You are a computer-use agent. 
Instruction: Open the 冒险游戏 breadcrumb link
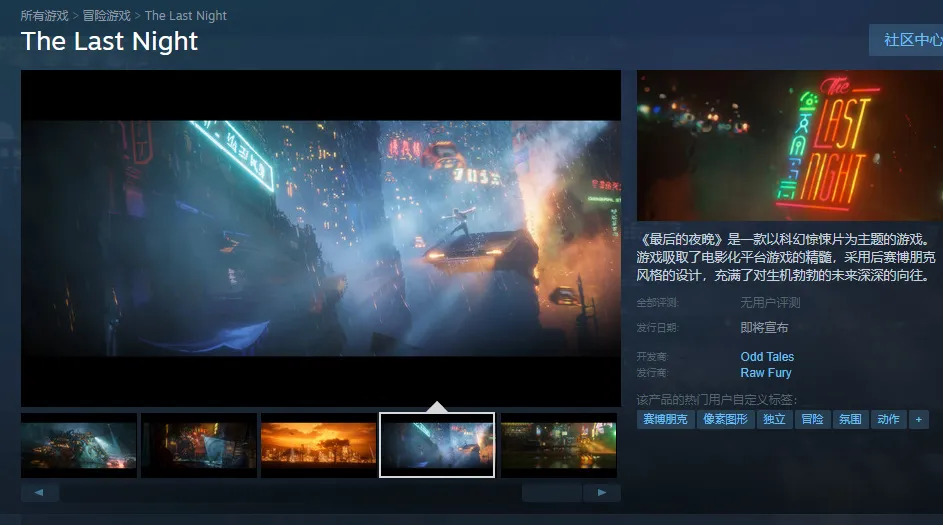(x=106, y=16)
